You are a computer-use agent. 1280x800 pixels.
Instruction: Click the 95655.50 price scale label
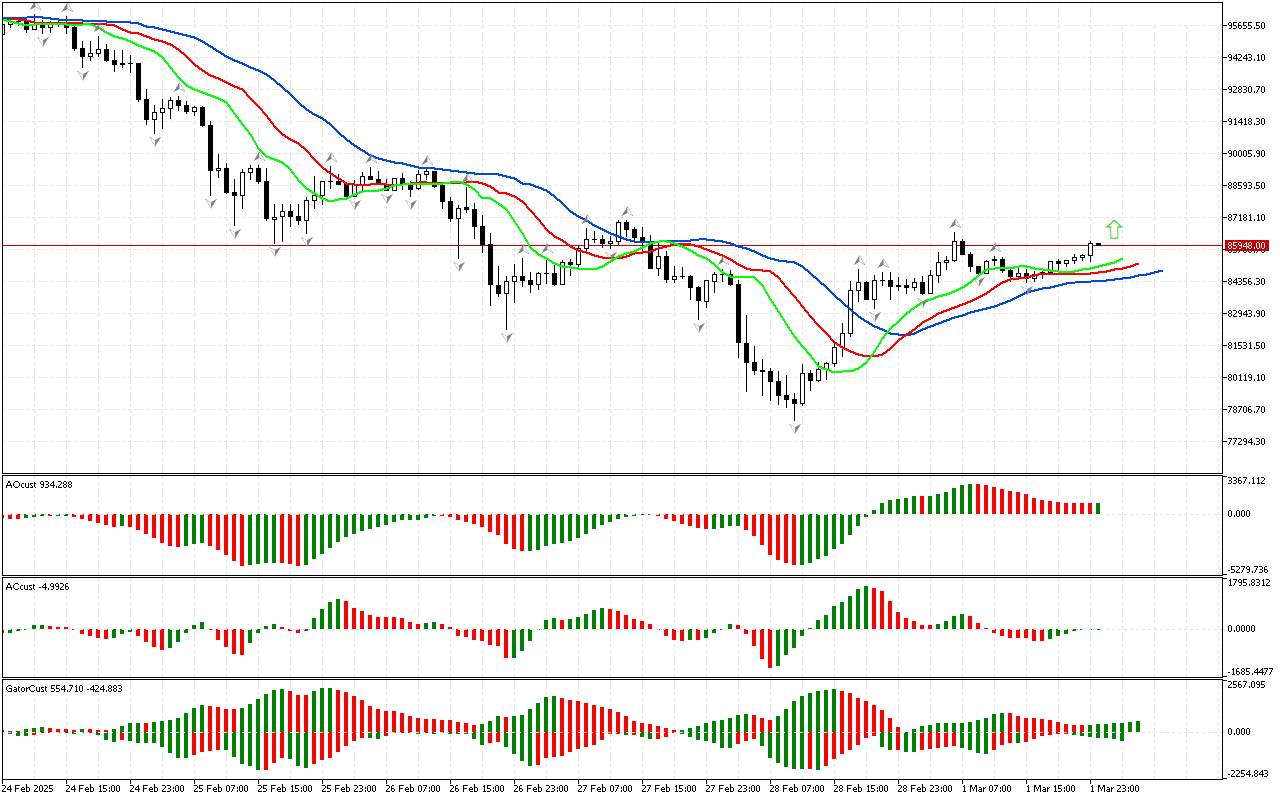click(1246, 26)
